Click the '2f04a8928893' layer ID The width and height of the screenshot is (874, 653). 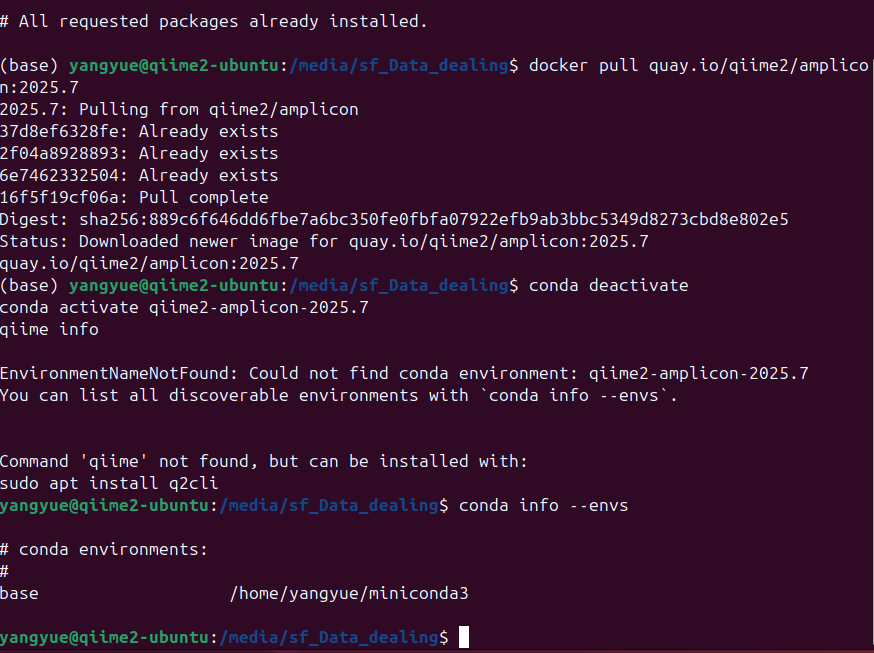[59, 153]
